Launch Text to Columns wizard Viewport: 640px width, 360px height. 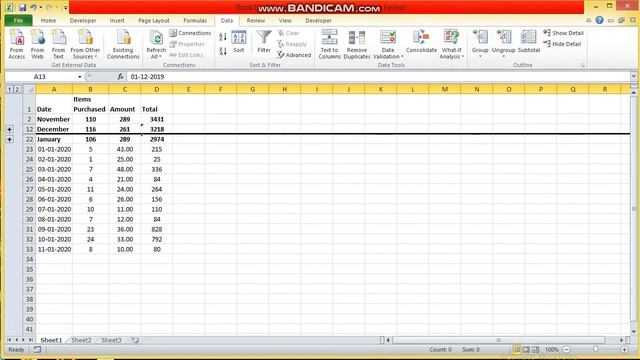pyautogui.click(x=329, y=44)
